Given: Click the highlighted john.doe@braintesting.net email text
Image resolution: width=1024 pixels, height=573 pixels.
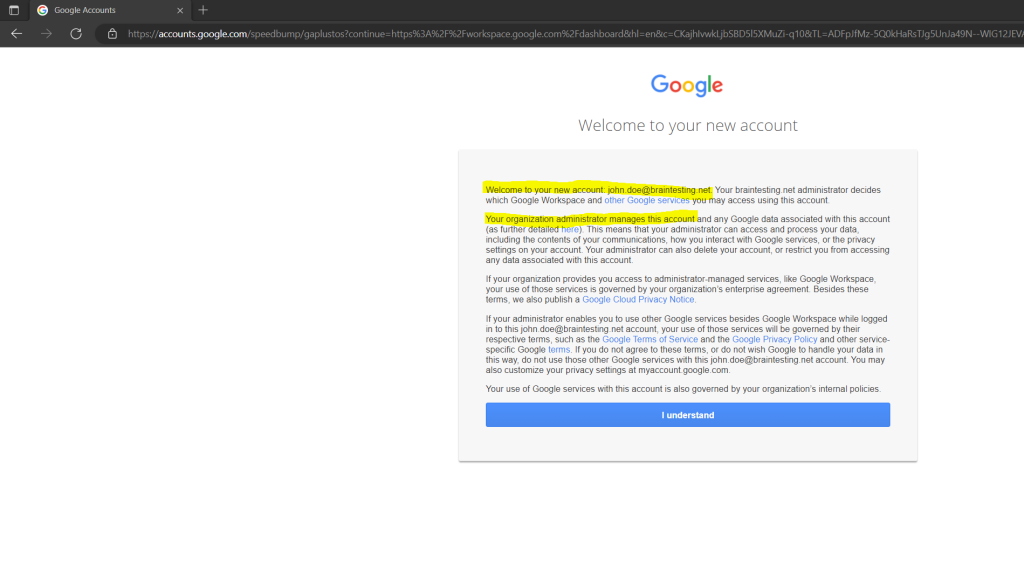Looking at the screenshot, I should point(659,190).
